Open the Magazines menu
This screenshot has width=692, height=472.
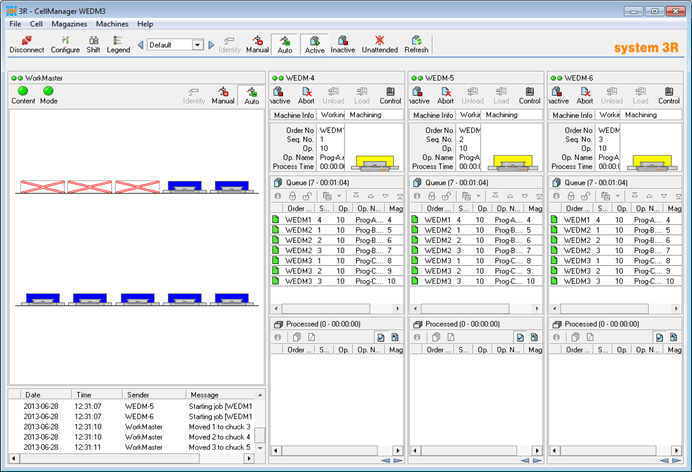[x=69, y=24]
